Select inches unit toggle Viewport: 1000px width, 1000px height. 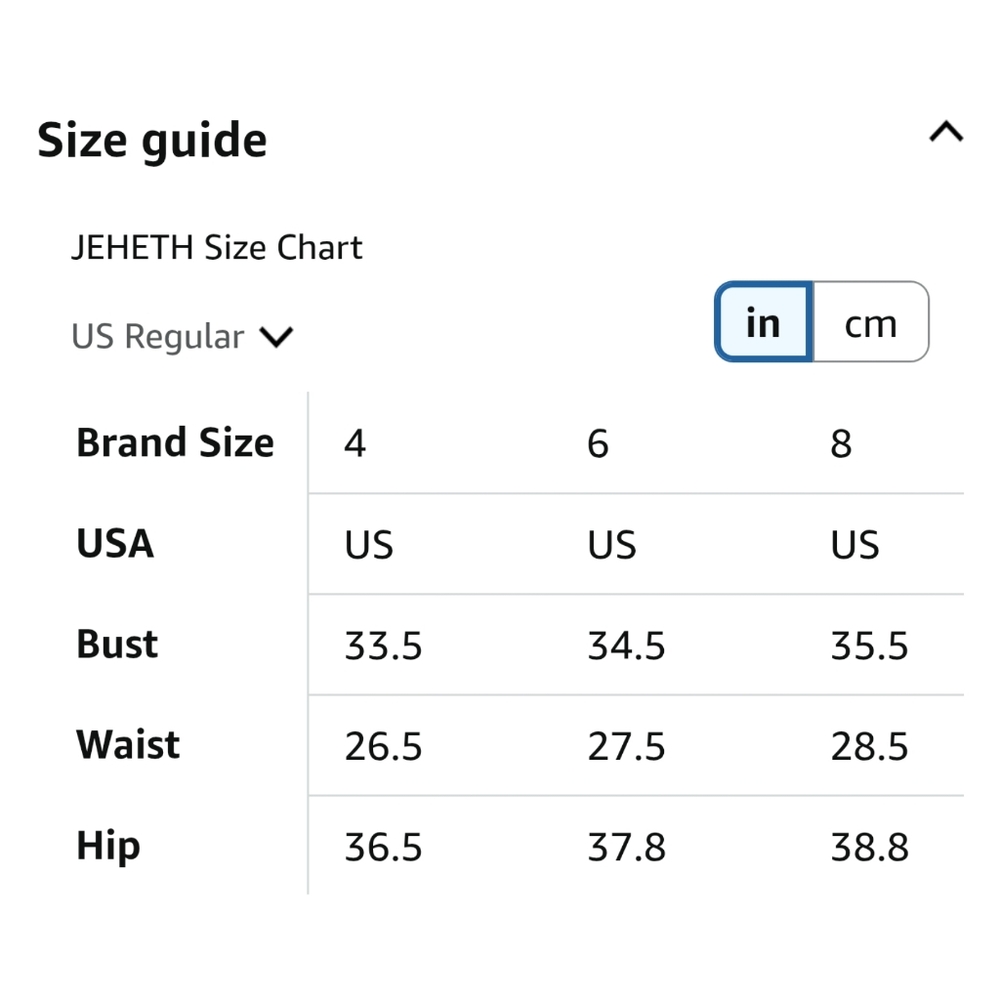(763, 322)
